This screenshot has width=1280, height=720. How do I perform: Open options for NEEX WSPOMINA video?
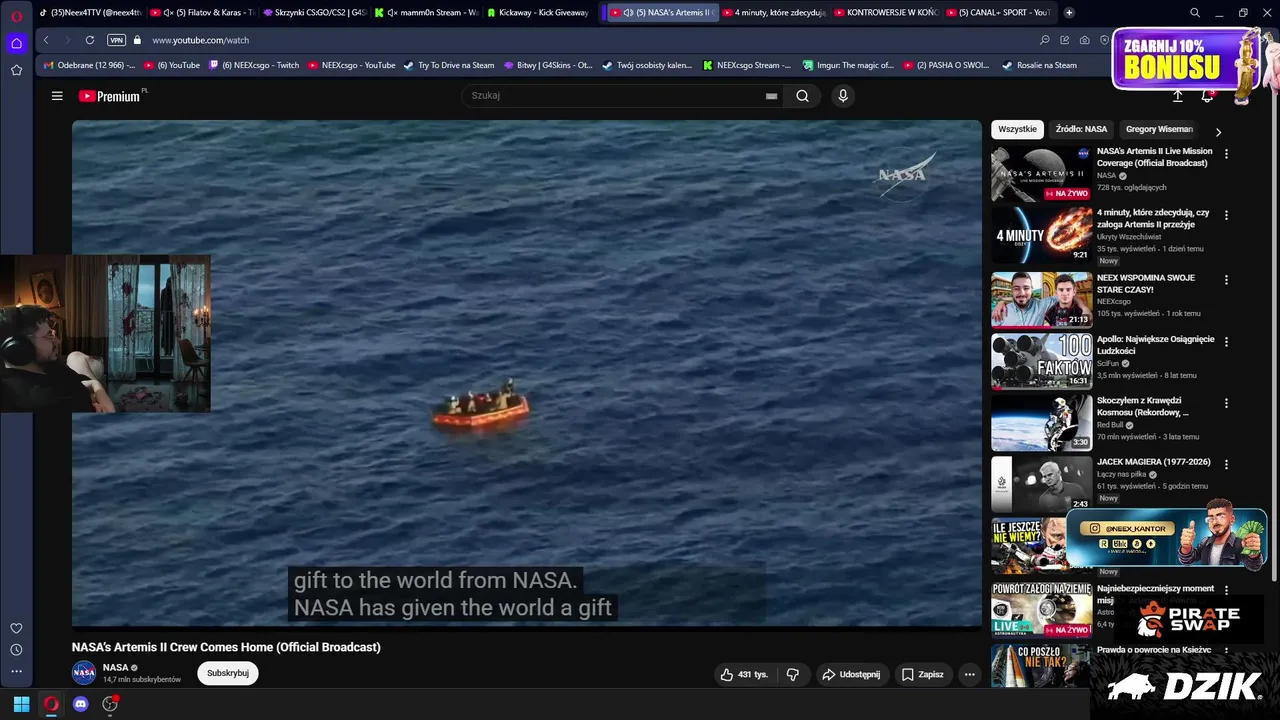click(1226, 280)
